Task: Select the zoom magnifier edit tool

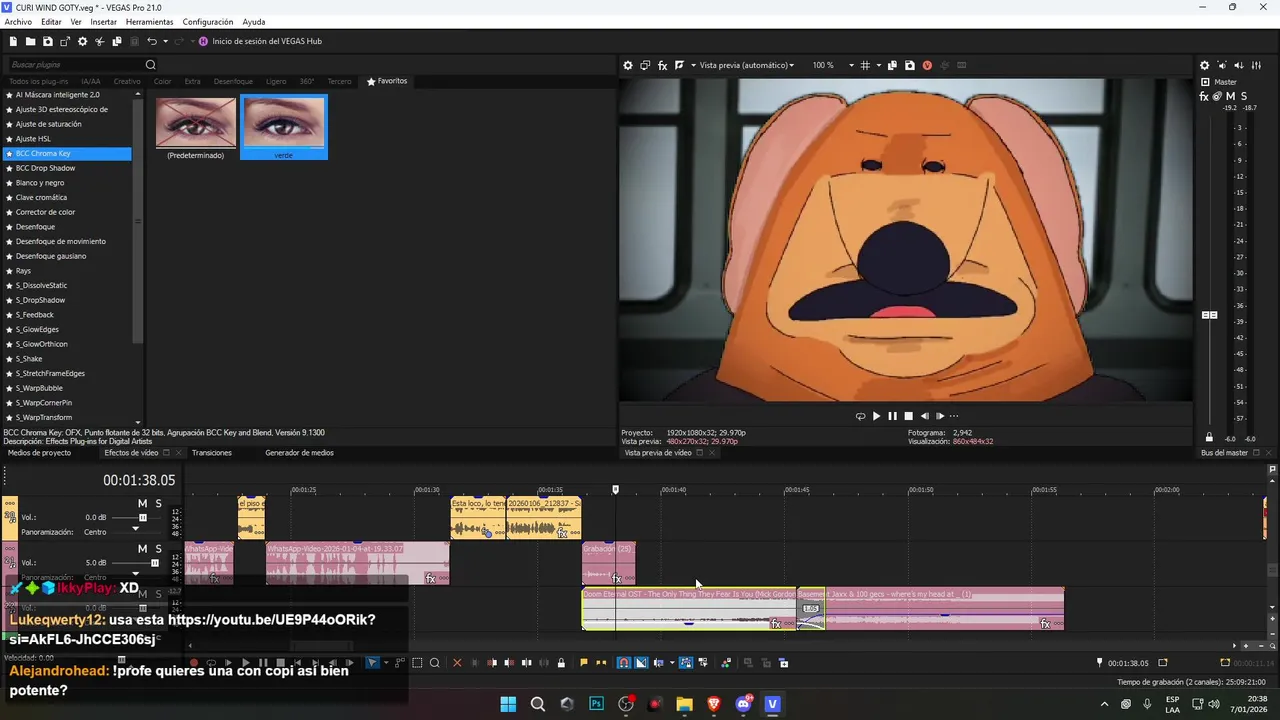Action: pos(434,663)
